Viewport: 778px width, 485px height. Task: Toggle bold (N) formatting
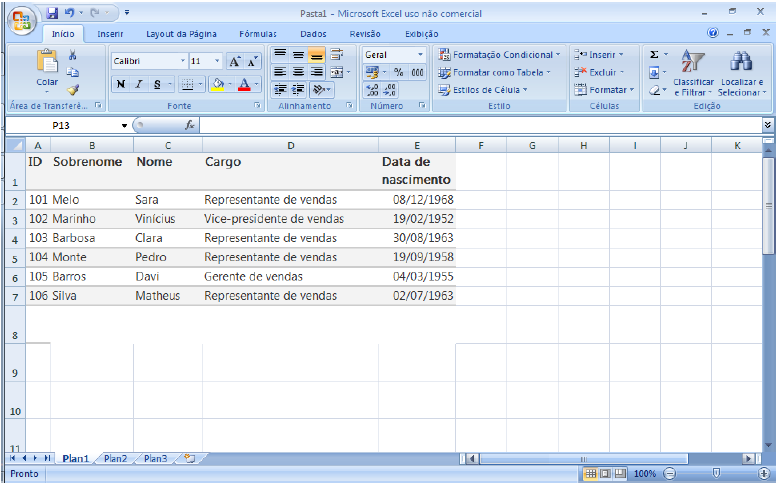(121, 84)
